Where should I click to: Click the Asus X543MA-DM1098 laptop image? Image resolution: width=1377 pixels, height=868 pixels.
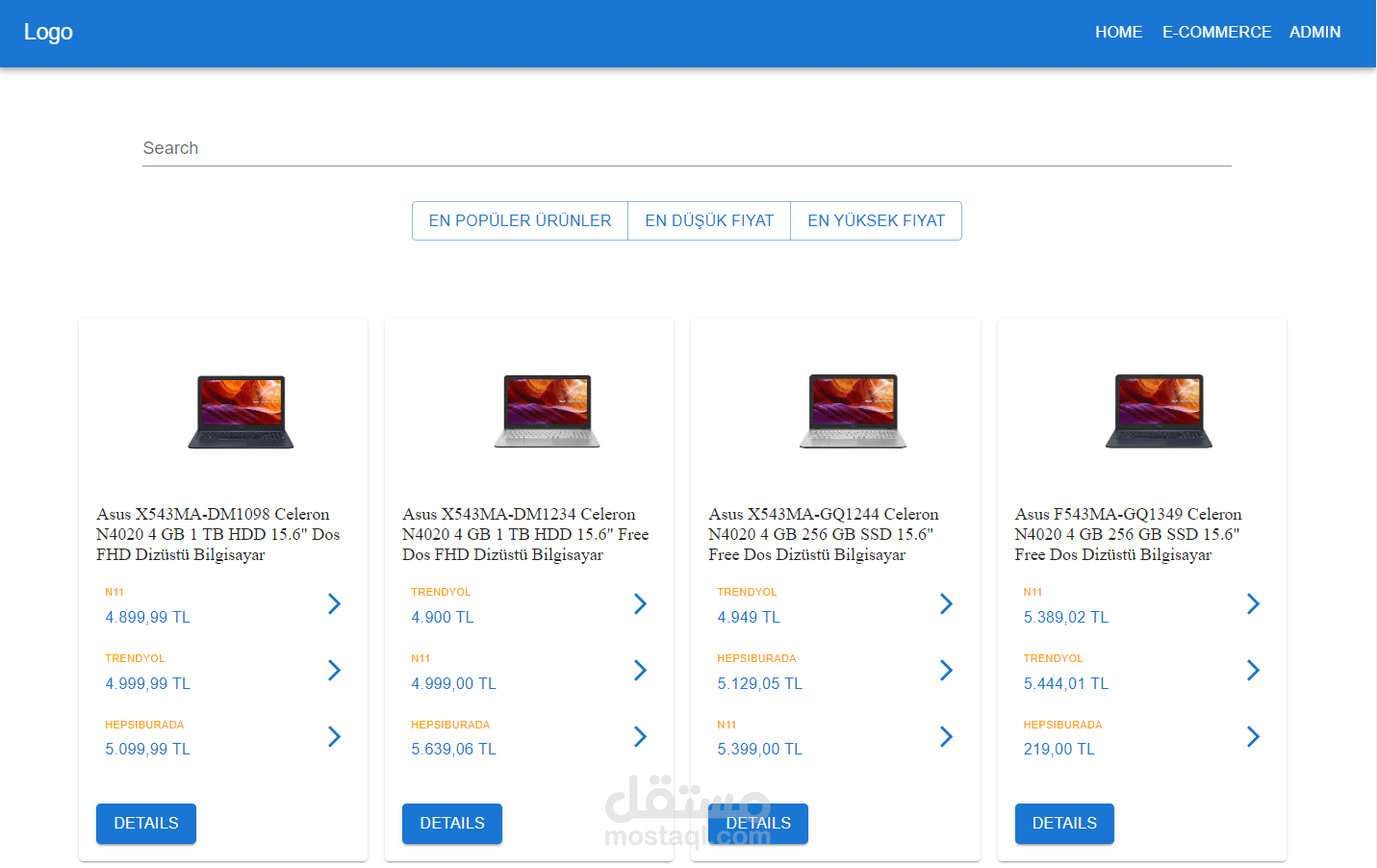click(241, 412)
